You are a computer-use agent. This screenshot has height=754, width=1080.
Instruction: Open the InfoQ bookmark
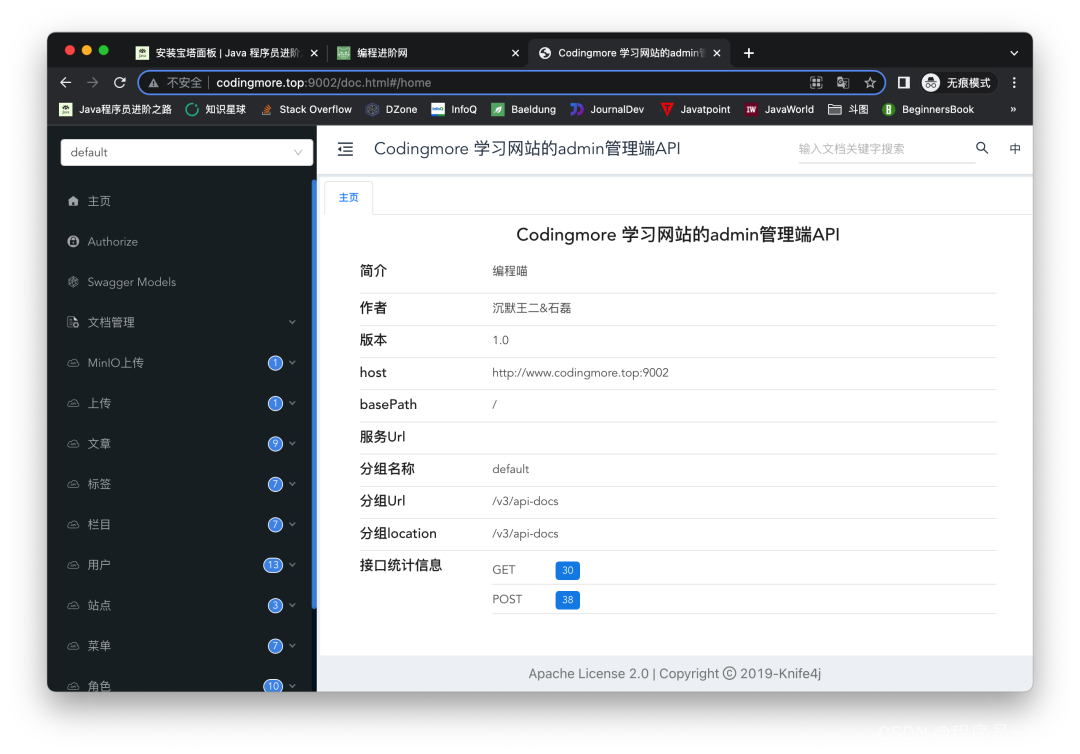pos(454,109)
